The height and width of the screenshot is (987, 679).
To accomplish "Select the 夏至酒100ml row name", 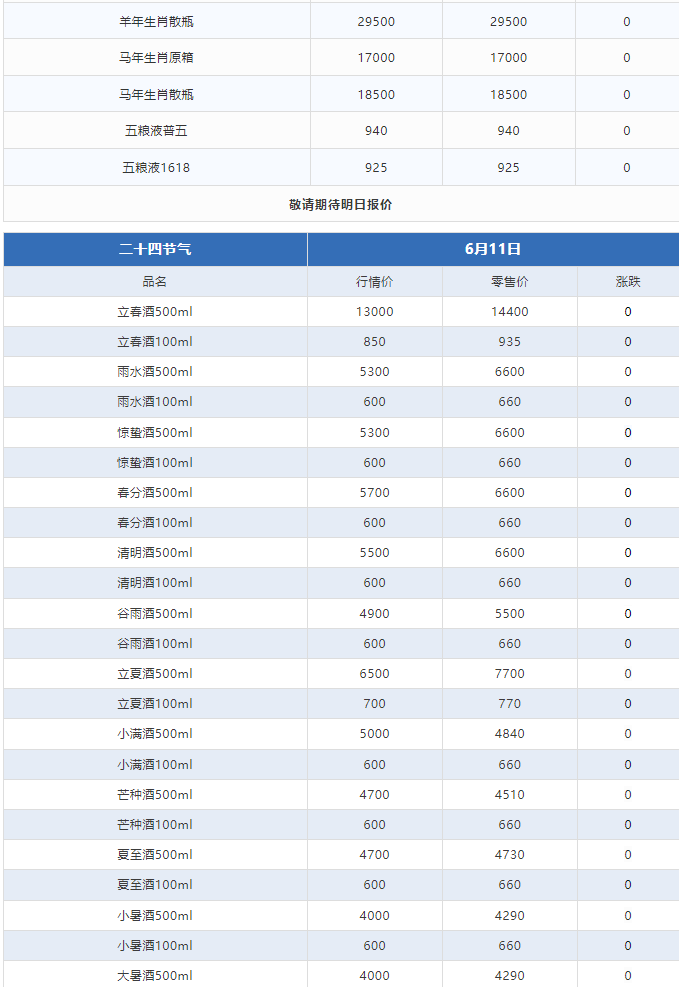I will [155, 884].
